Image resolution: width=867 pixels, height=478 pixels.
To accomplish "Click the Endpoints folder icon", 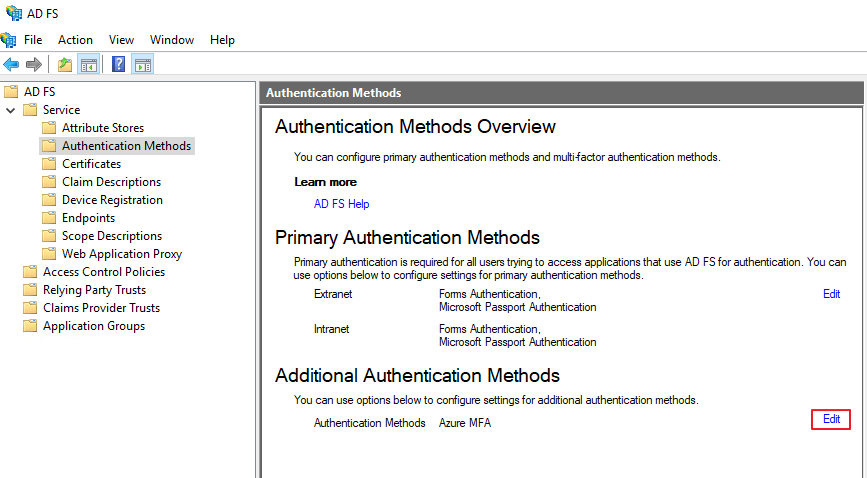I will [49, 218].
